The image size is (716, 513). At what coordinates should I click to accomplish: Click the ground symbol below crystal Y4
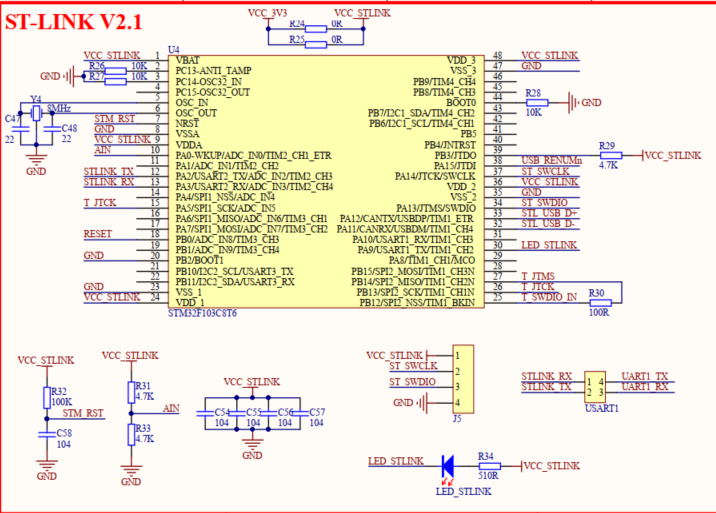coord(36,160)
